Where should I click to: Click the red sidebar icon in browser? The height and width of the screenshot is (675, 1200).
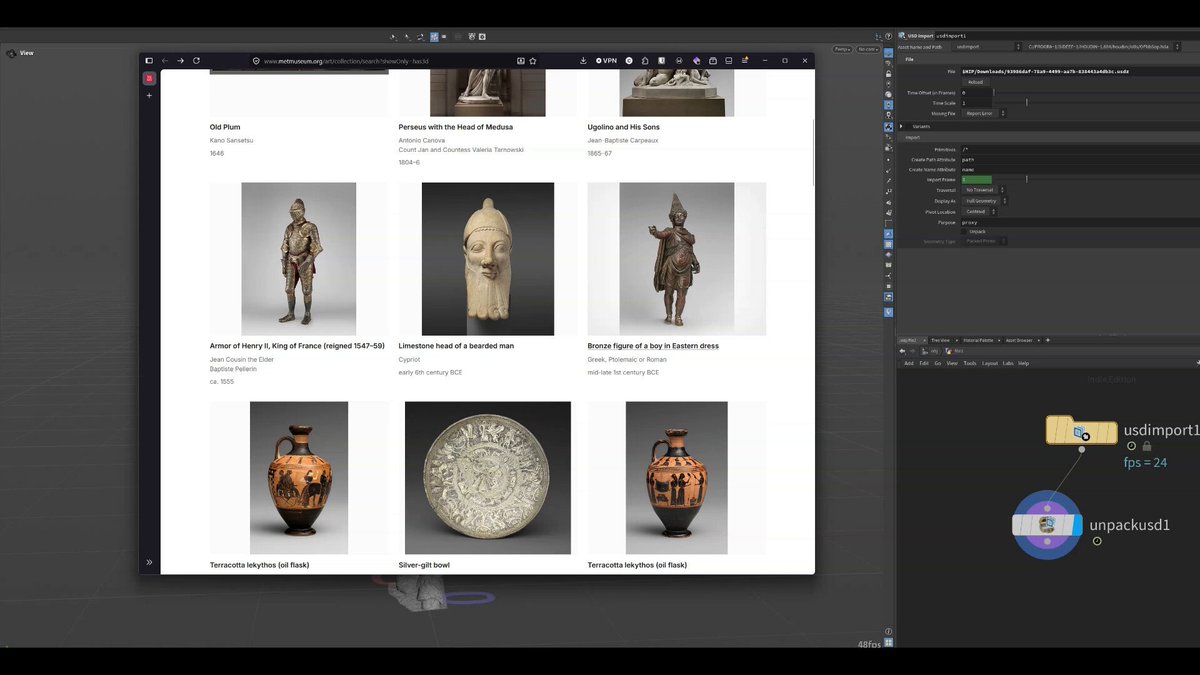point(149,78)
